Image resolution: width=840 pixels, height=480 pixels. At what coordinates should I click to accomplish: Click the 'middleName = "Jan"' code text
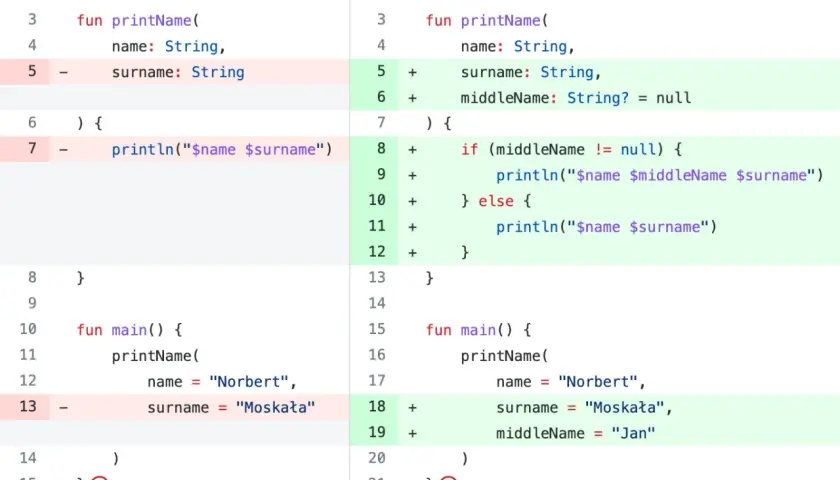(x=575, y=433)
